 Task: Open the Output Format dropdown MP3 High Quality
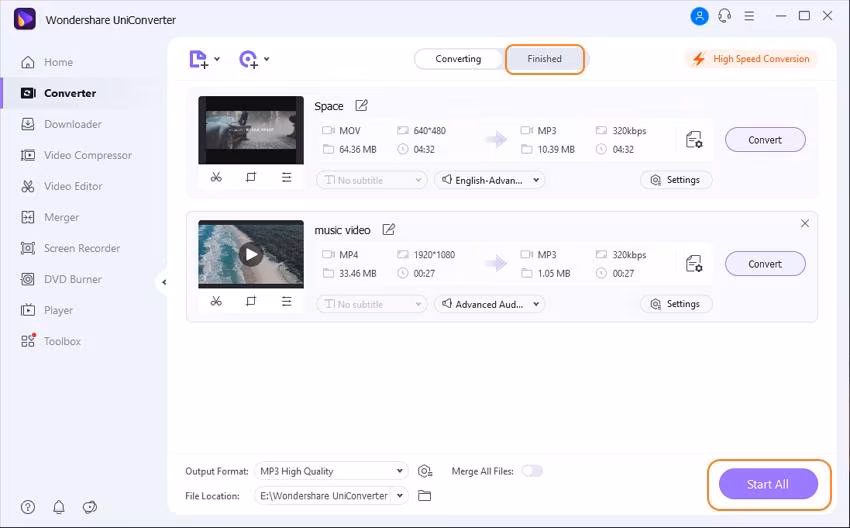331,471
